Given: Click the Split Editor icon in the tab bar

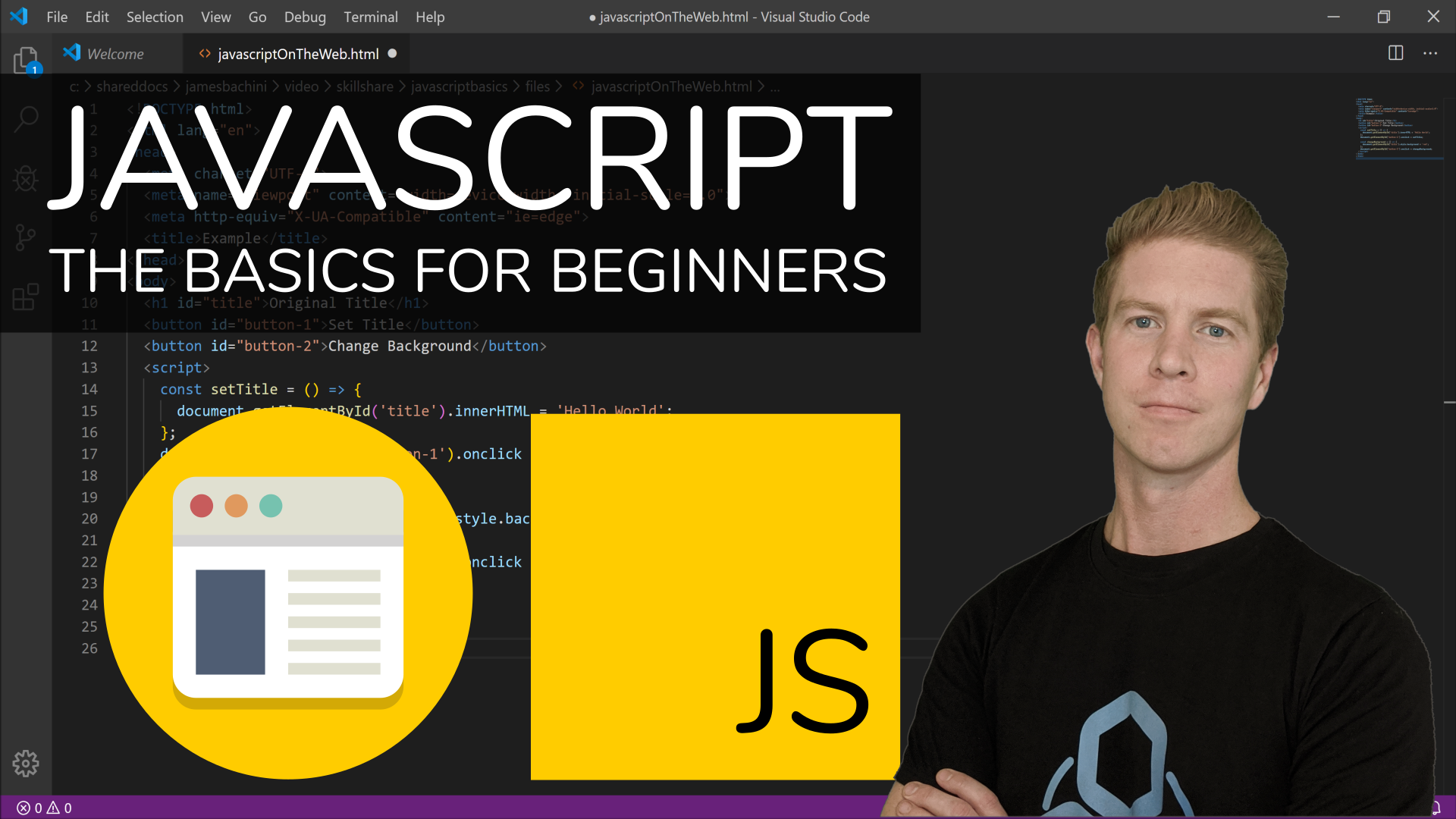Looking at the screenshot, I should 1395,53.
